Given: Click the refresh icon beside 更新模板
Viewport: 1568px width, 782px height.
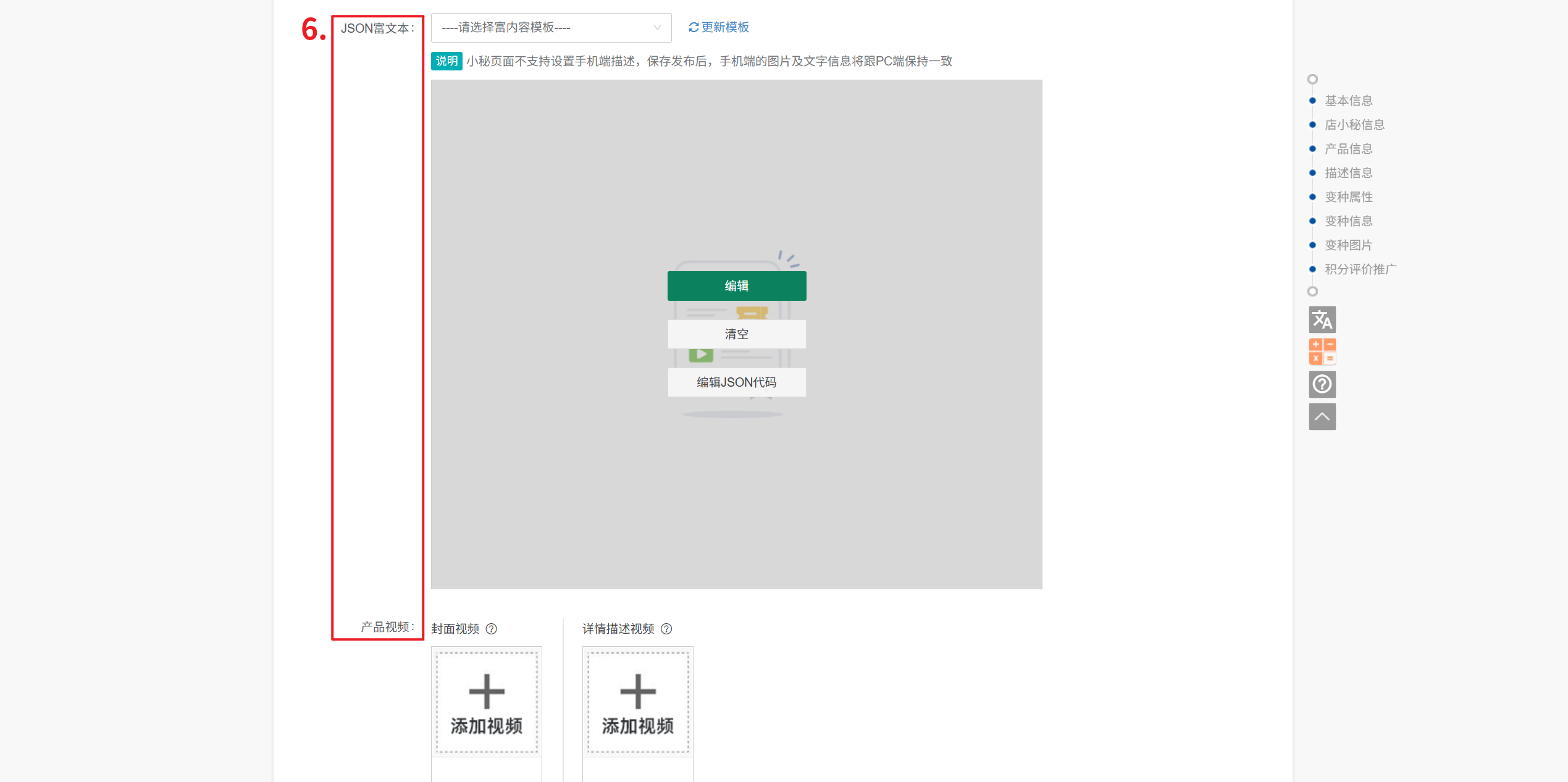Looking at the screenshot, I should (694, 27).
